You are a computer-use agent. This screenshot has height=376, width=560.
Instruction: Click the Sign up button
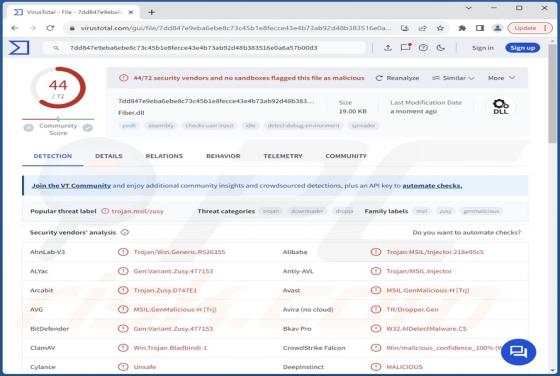(x=522, y=47)
